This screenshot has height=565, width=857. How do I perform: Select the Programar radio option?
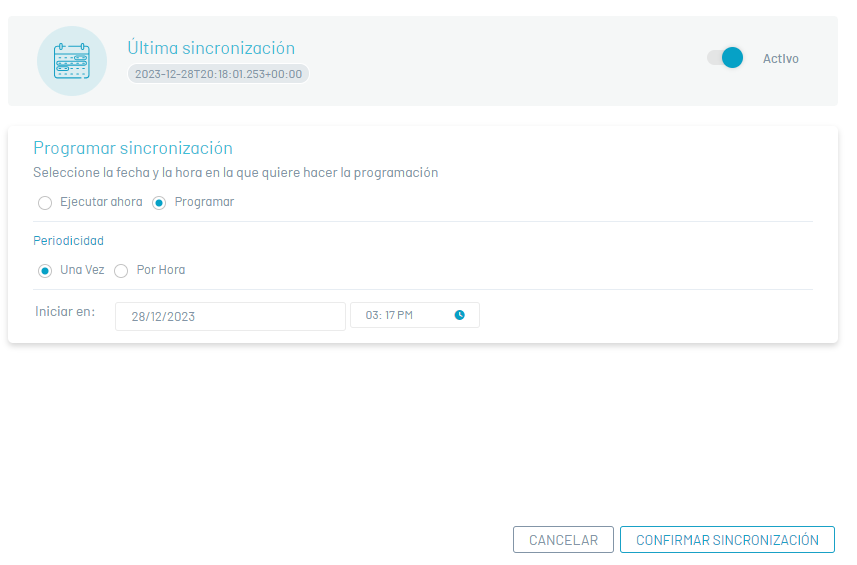[x=159, y=203]
